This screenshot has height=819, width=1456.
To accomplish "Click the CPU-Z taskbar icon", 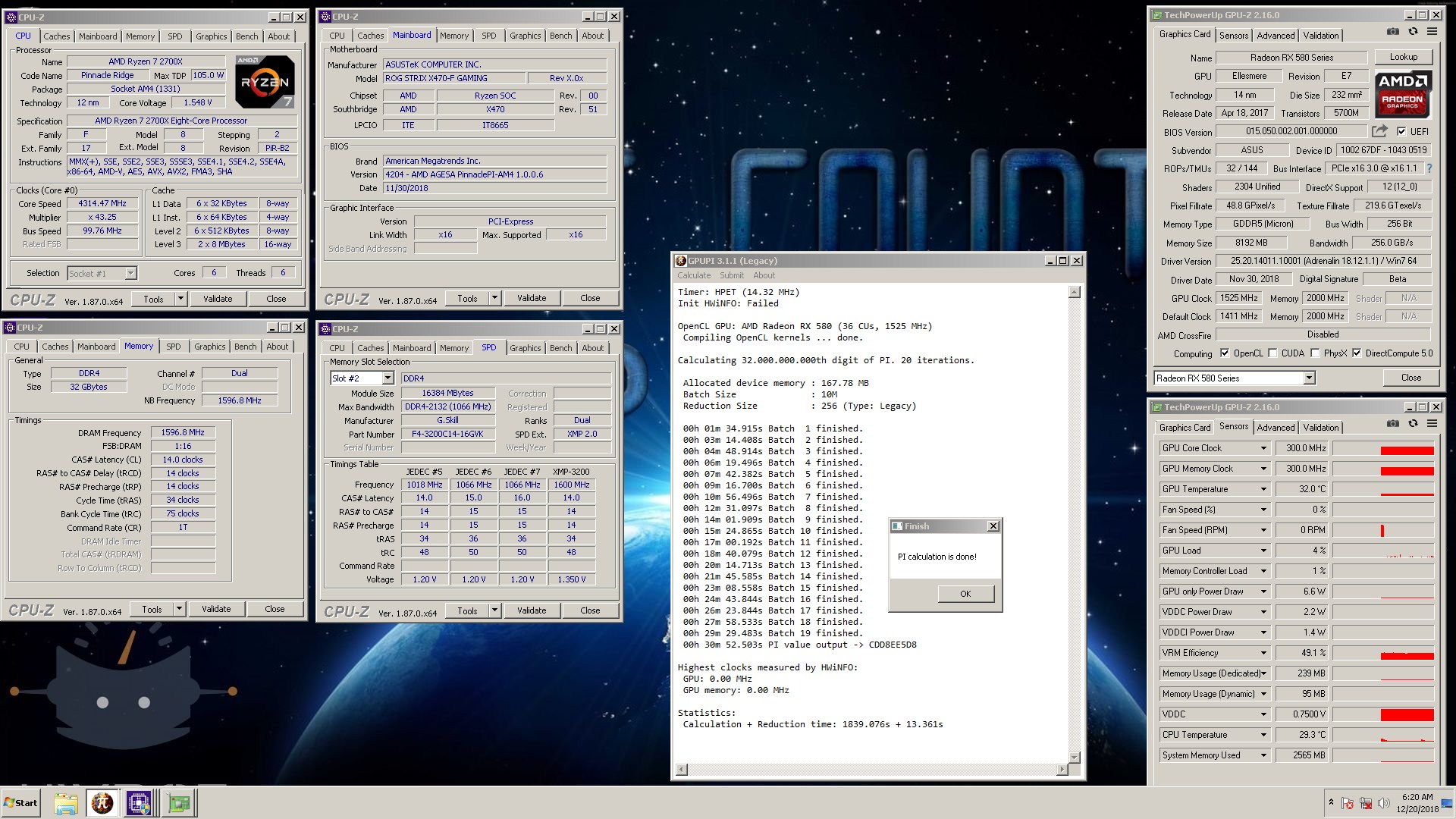I will [x=139, y=803].
